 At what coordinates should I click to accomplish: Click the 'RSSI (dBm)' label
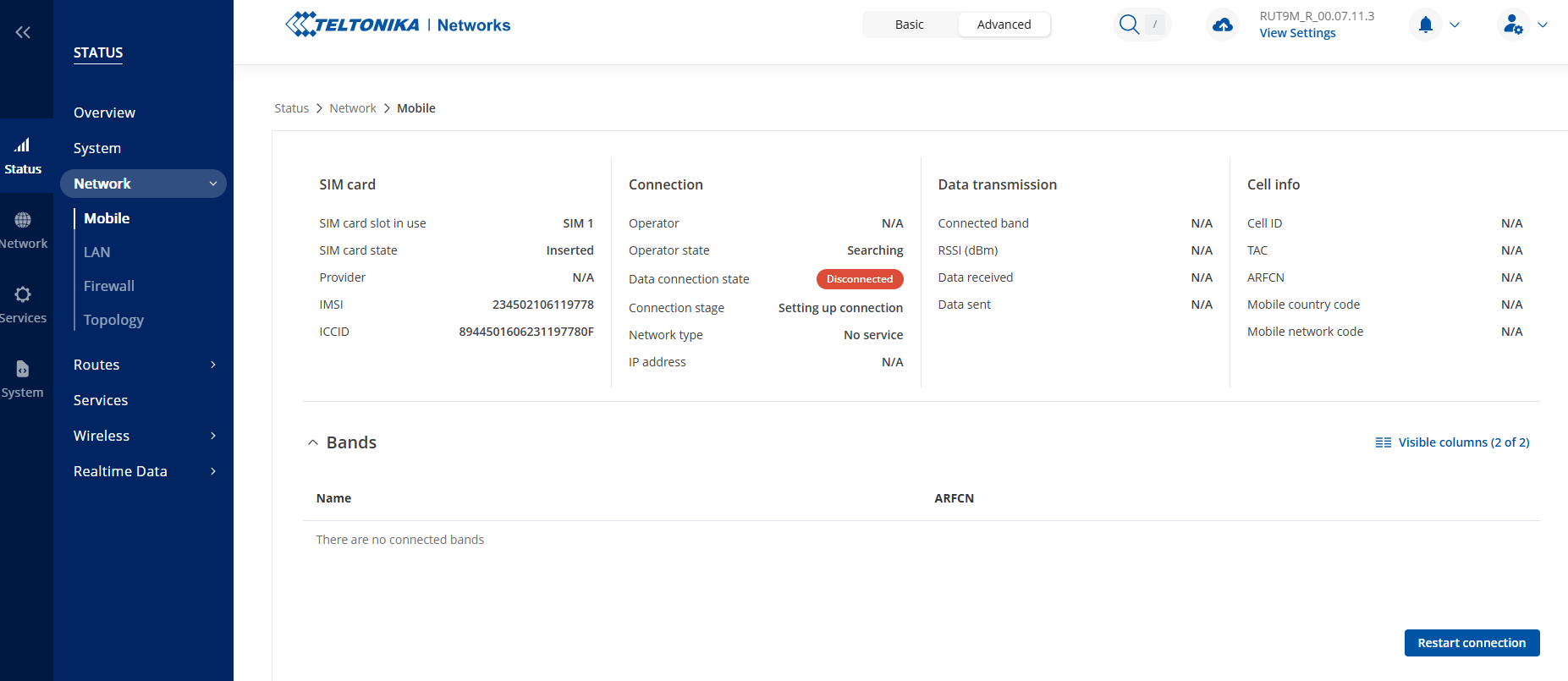coord(968,250)
